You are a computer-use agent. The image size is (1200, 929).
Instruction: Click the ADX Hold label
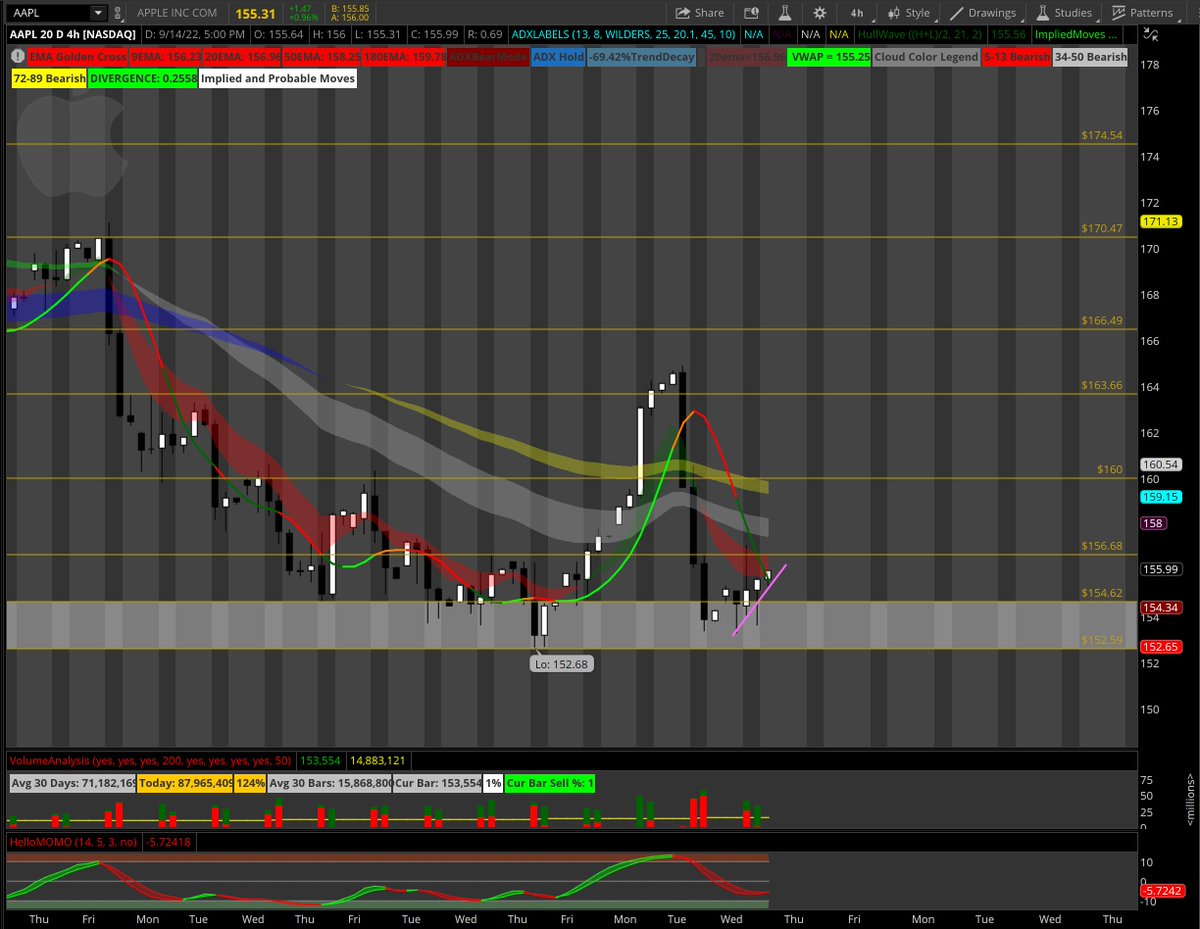click(557, 57)
